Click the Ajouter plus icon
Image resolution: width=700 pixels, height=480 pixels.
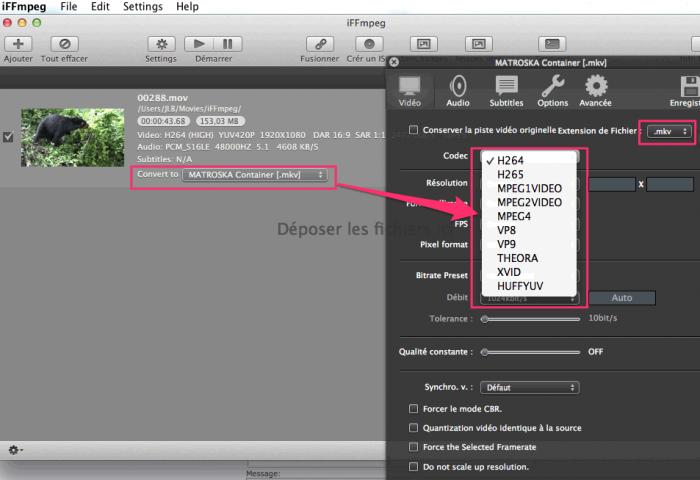[x=18, y=44]
